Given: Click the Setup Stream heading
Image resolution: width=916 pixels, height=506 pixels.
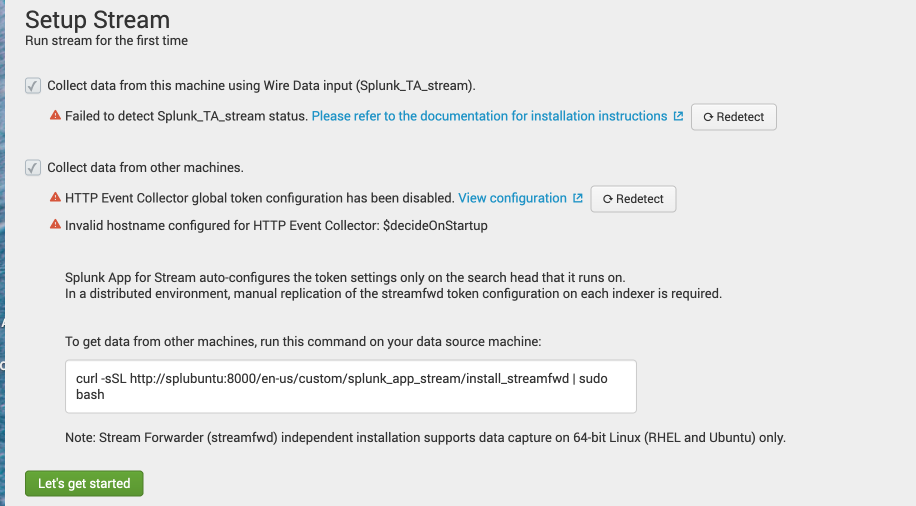Looking at the screenshot, I should (x=98, y=20).
